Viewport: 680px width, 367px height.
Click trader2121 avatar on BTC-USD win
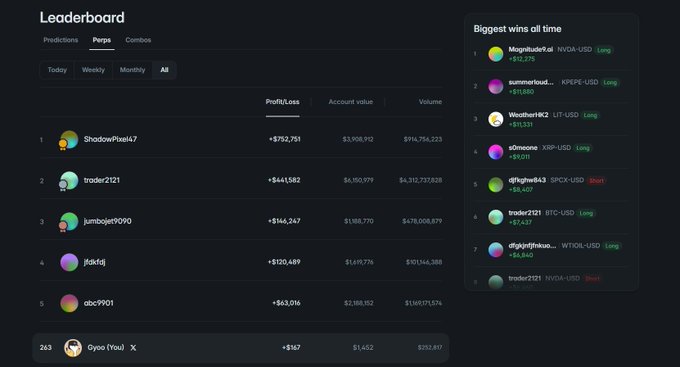point(496,217)
